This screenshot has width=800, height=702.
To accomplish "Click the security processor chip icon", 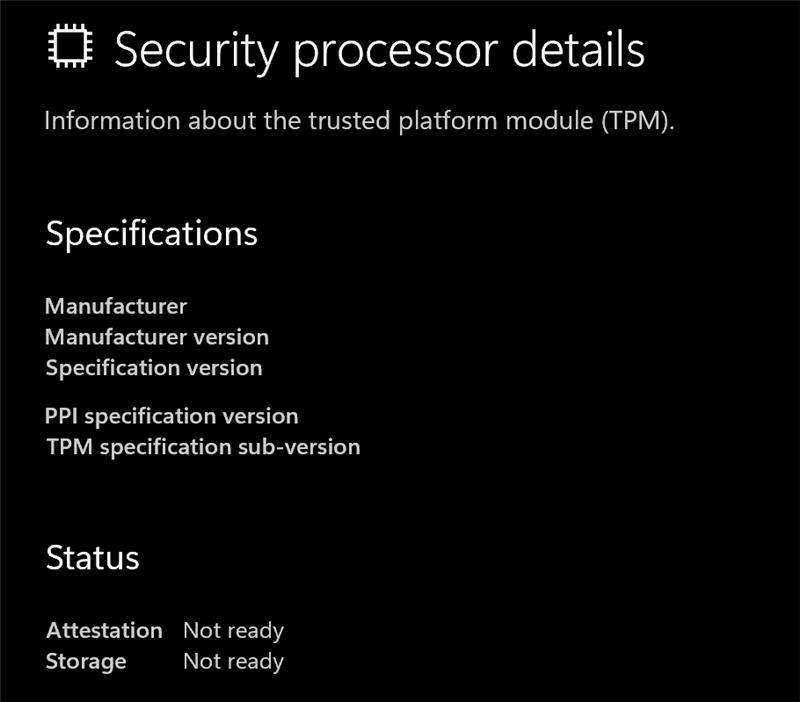I will click(x=69, y=48).
